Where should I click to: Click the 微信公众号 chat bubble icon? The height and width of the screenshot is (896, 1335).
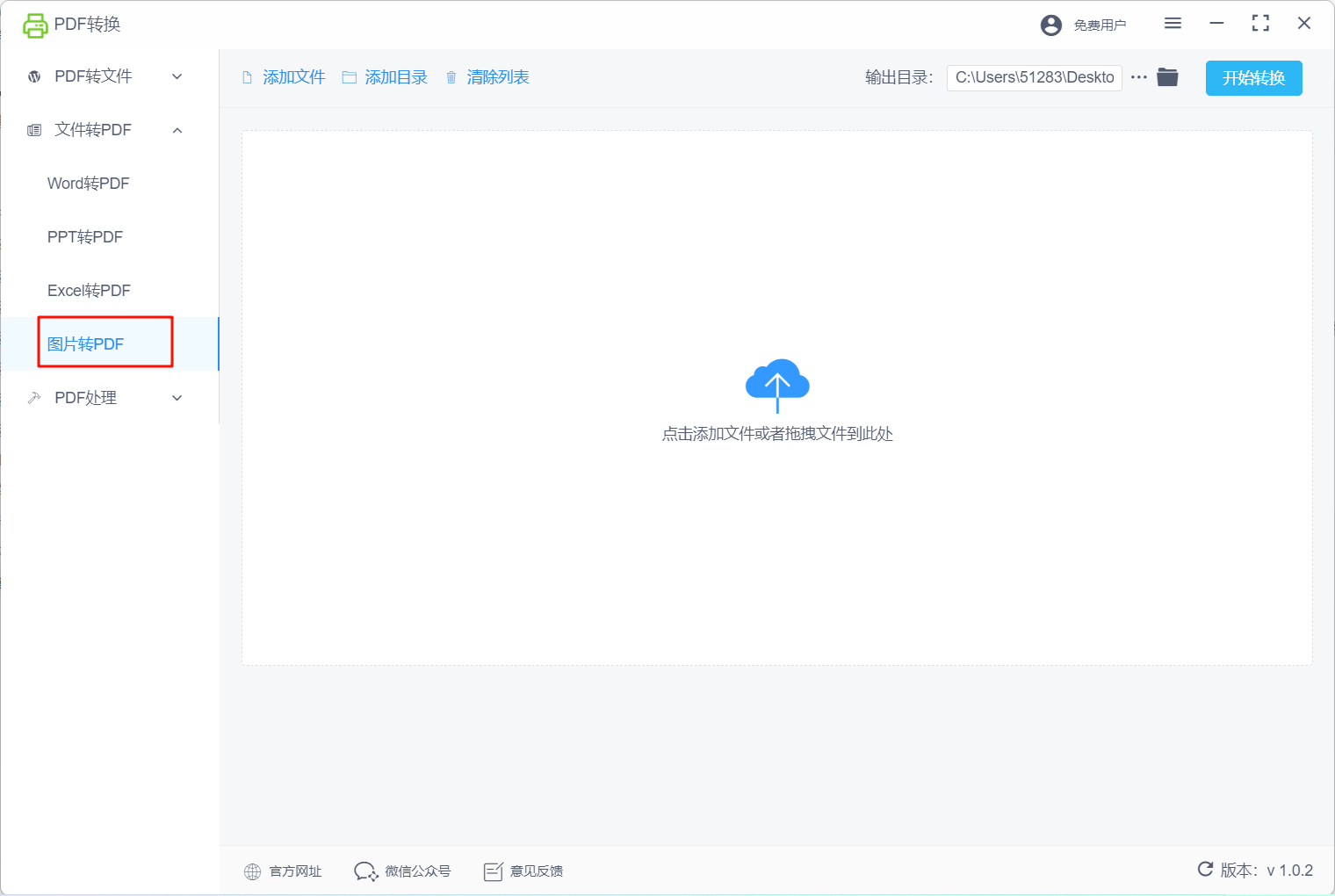pyautogui.click(x=365, y=871)
